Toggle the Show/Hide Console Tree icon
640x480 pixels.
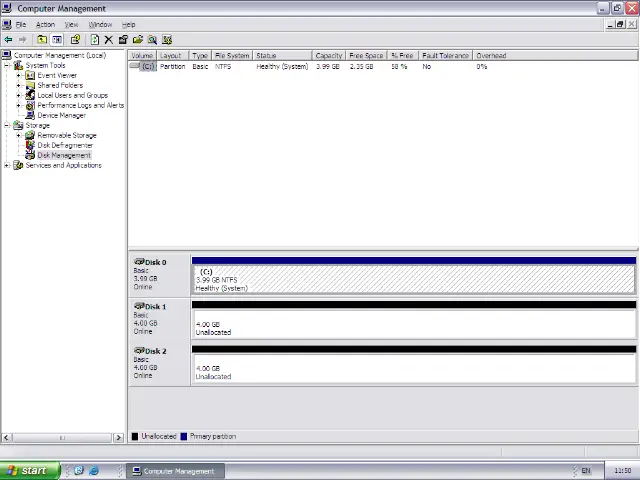(57, 40)
